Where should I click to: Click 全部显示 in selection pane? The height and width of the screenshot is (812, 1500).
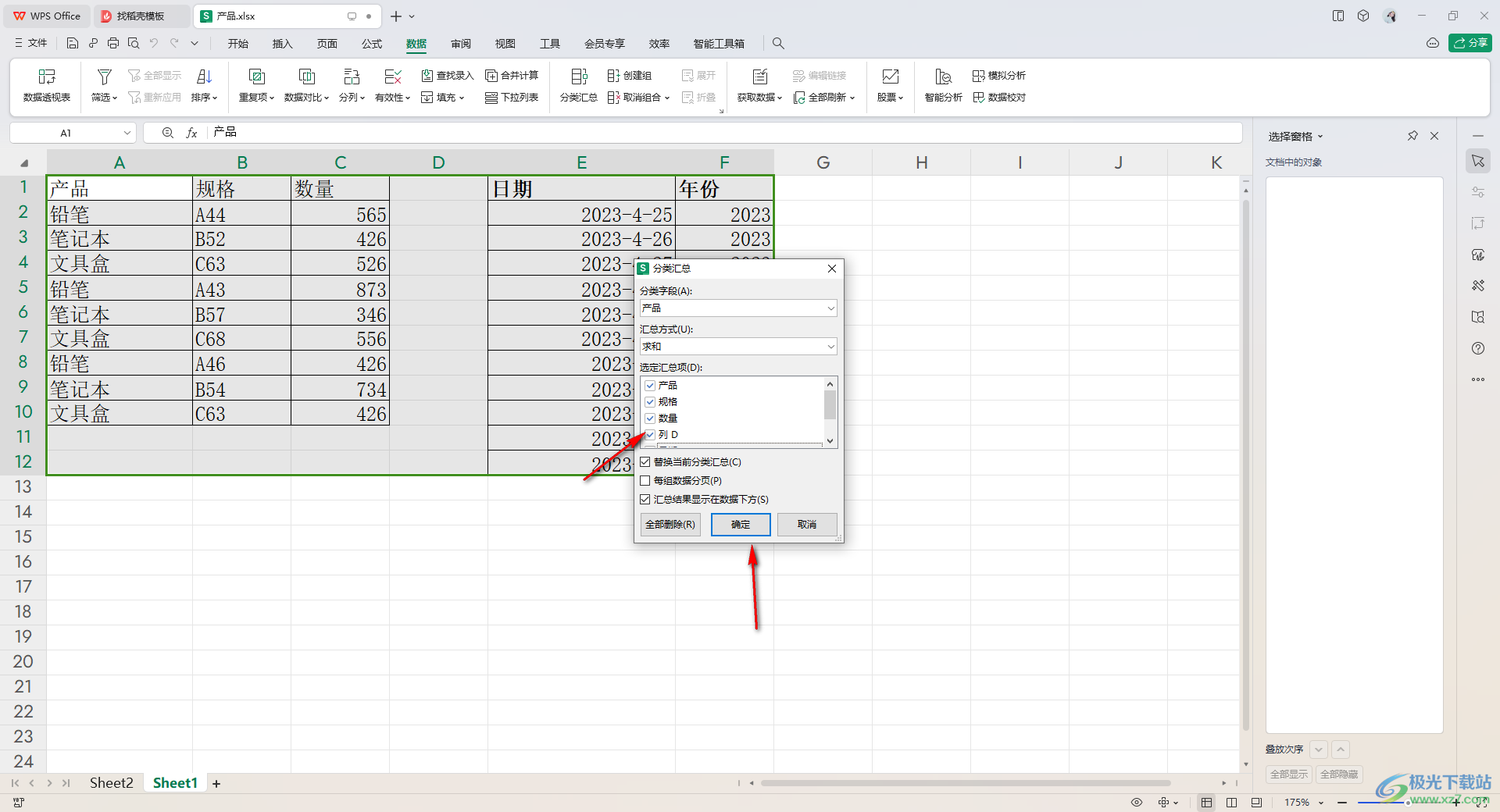click(x=1289, y=775)
